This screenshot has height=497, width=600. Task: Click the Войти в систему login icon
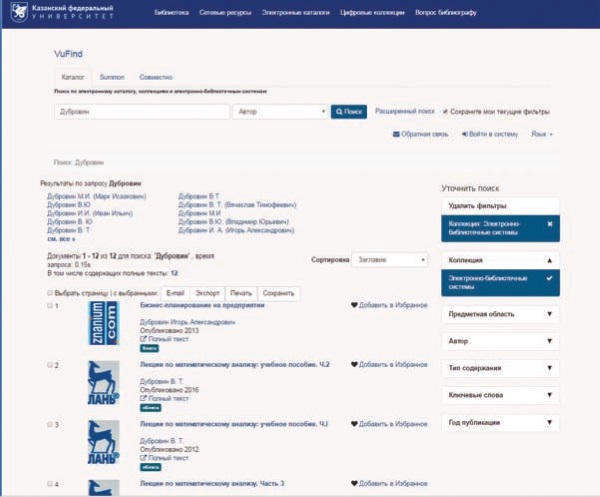click(459, 134)
